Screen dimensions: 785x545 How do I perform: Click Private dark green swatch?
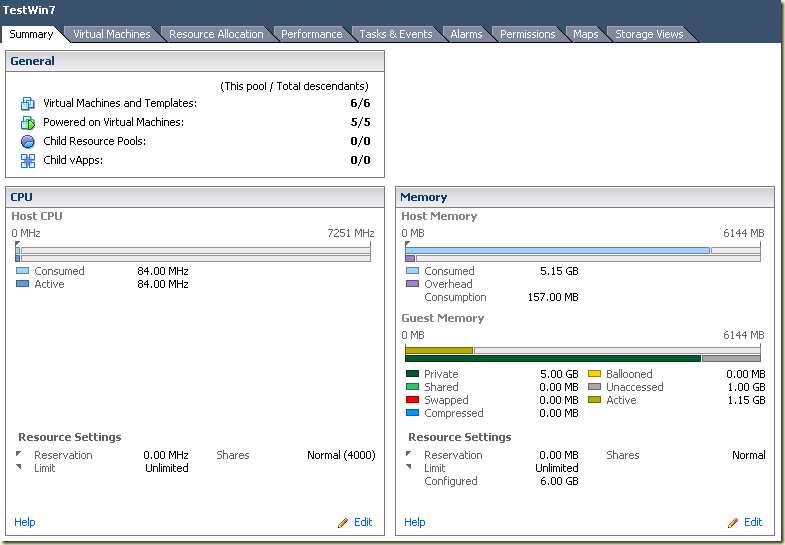pos(413,374)
